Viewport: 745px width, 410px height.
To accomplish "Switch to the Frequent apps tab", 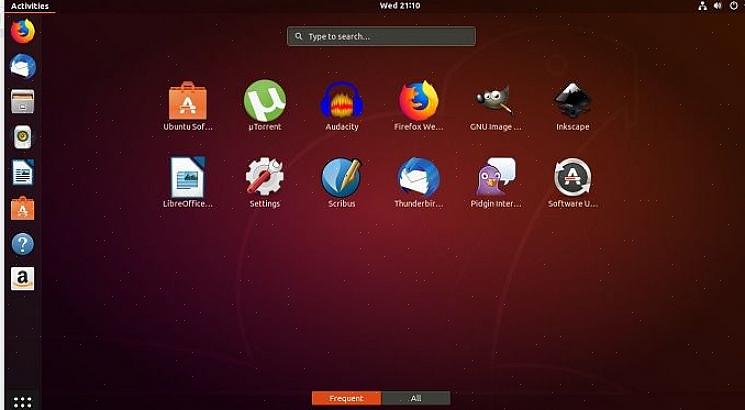I will (346, 398).
